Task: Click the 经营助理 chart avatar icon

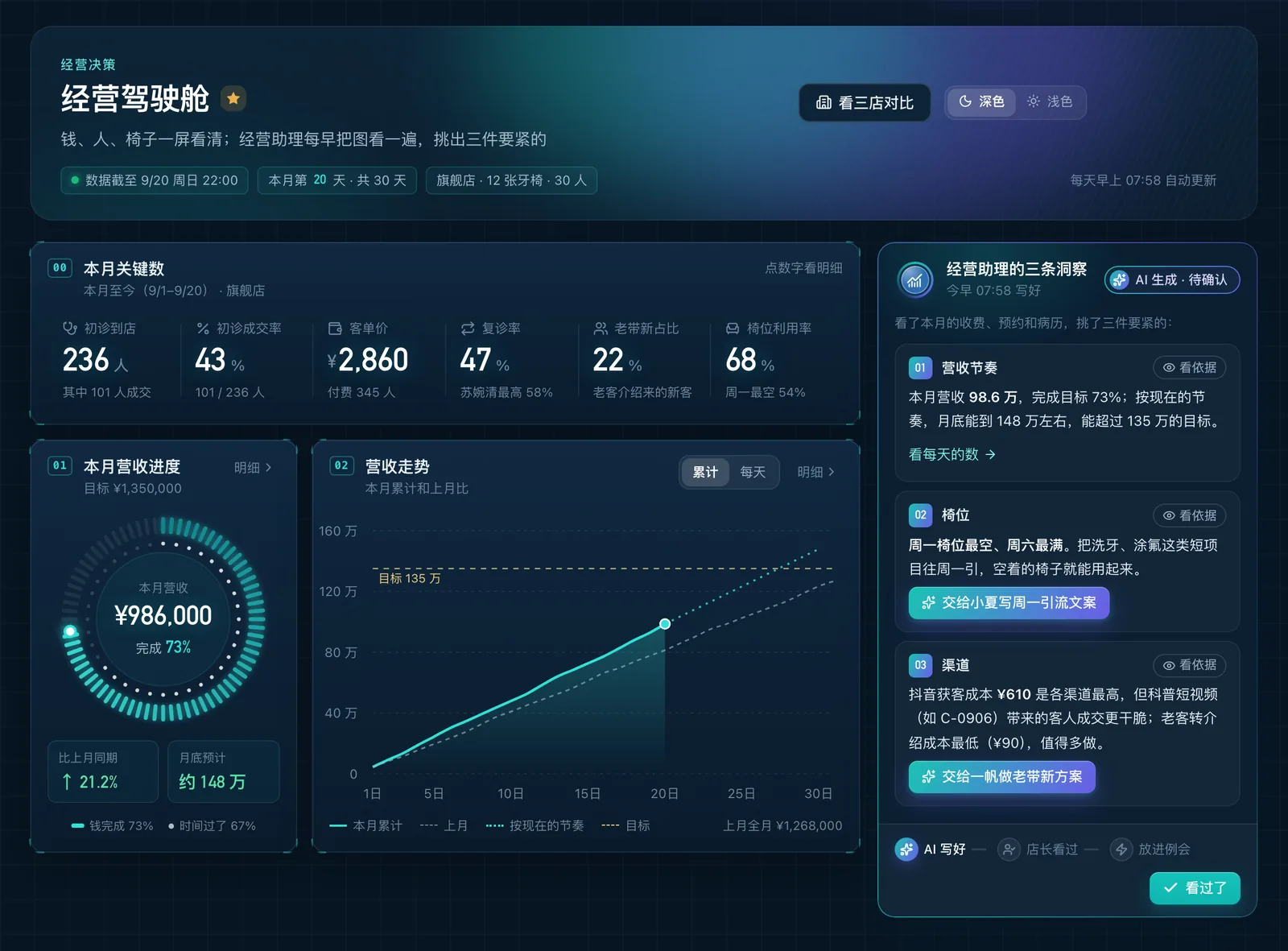Action: (914, 280)
